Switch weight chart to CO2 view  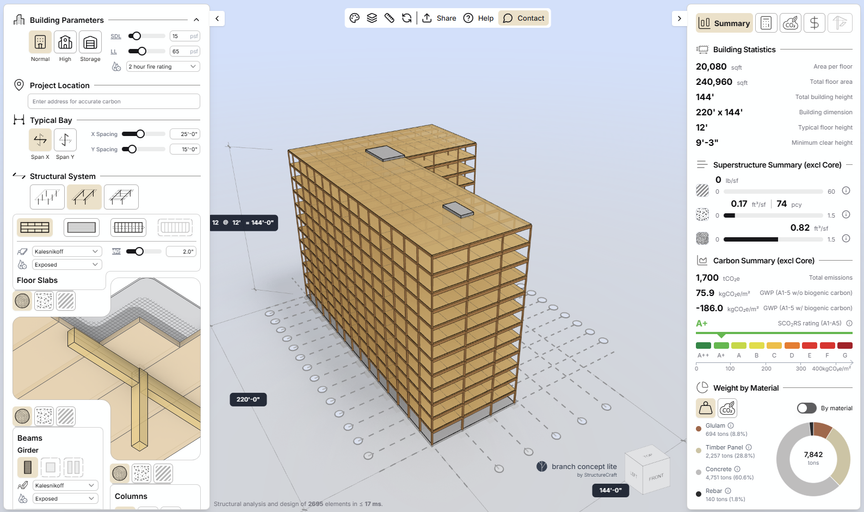pos(728,407)
